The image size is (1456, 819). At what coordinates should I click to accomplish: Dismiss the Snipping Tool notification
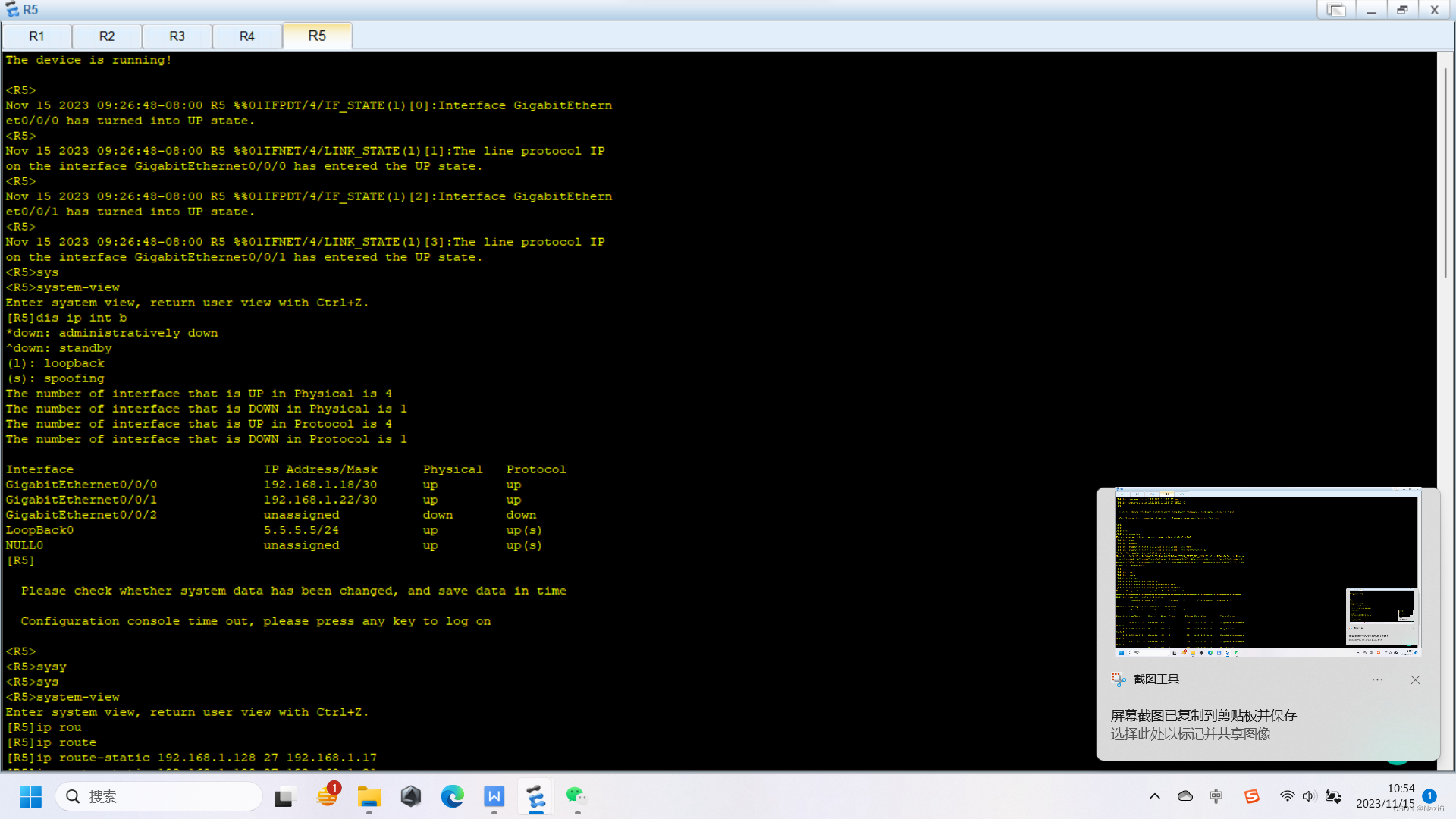click(x=1415, y=679)
